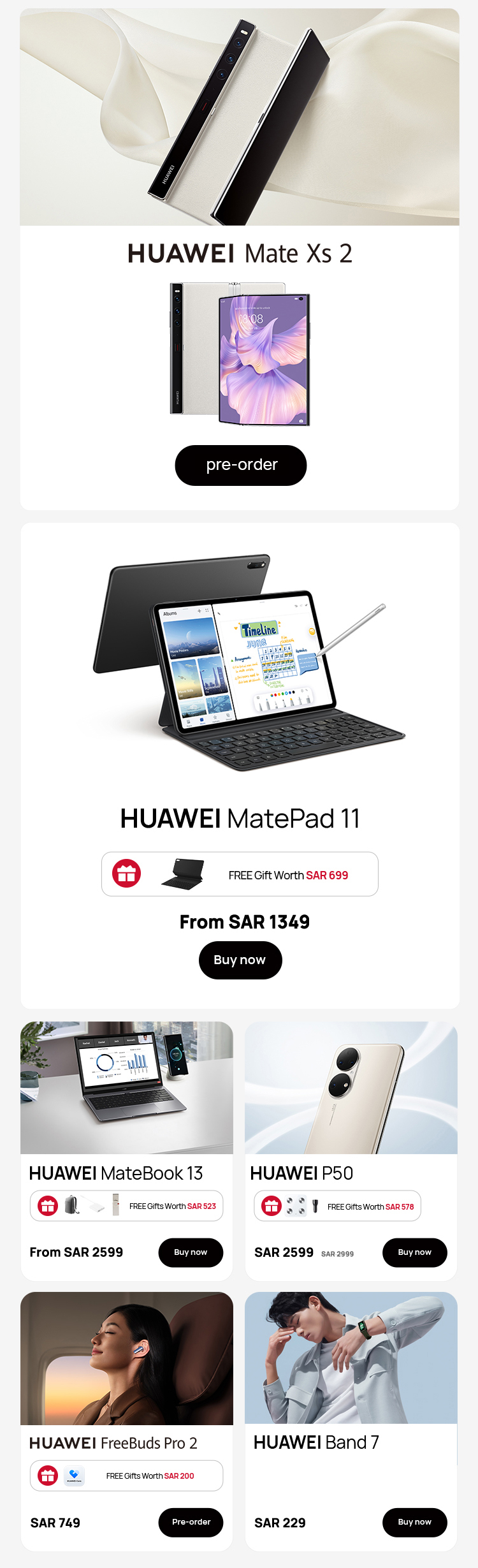Click the red gift icon in MateBook 13 card

pyautogui.click(x=48, y=1206)
